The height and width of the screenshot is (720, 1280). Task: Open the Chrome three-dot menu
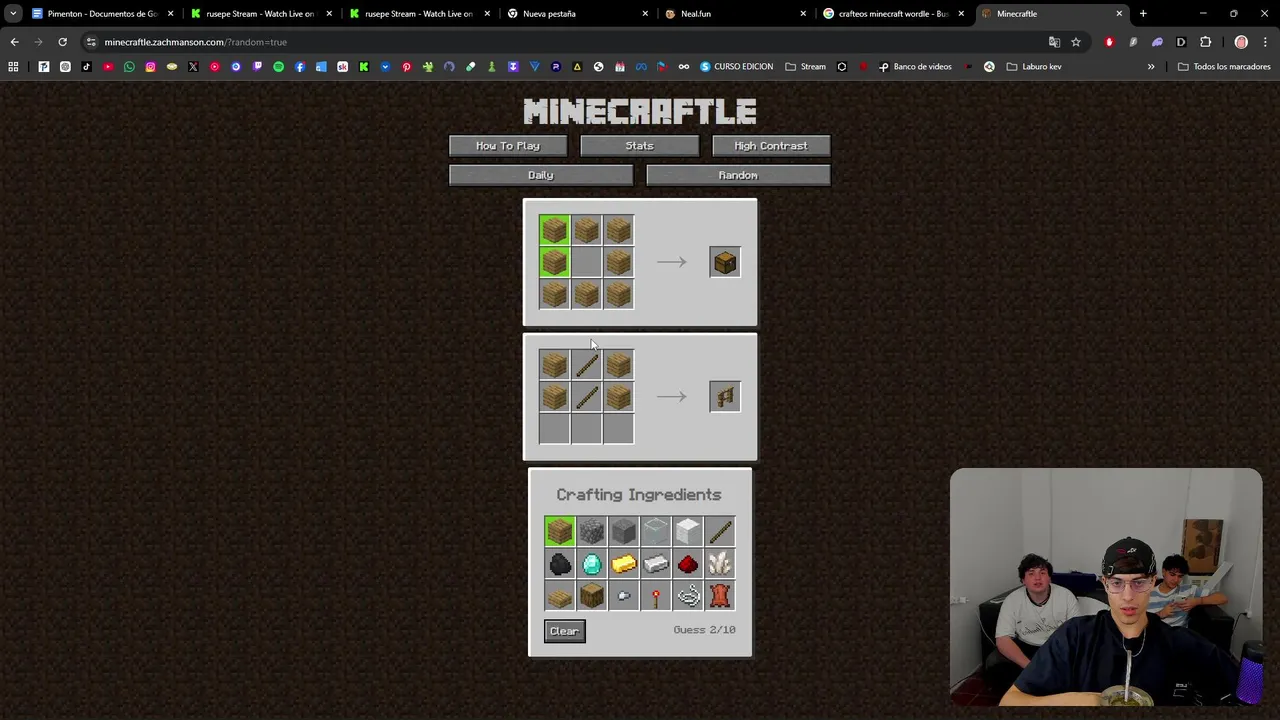coord(1266,42)
